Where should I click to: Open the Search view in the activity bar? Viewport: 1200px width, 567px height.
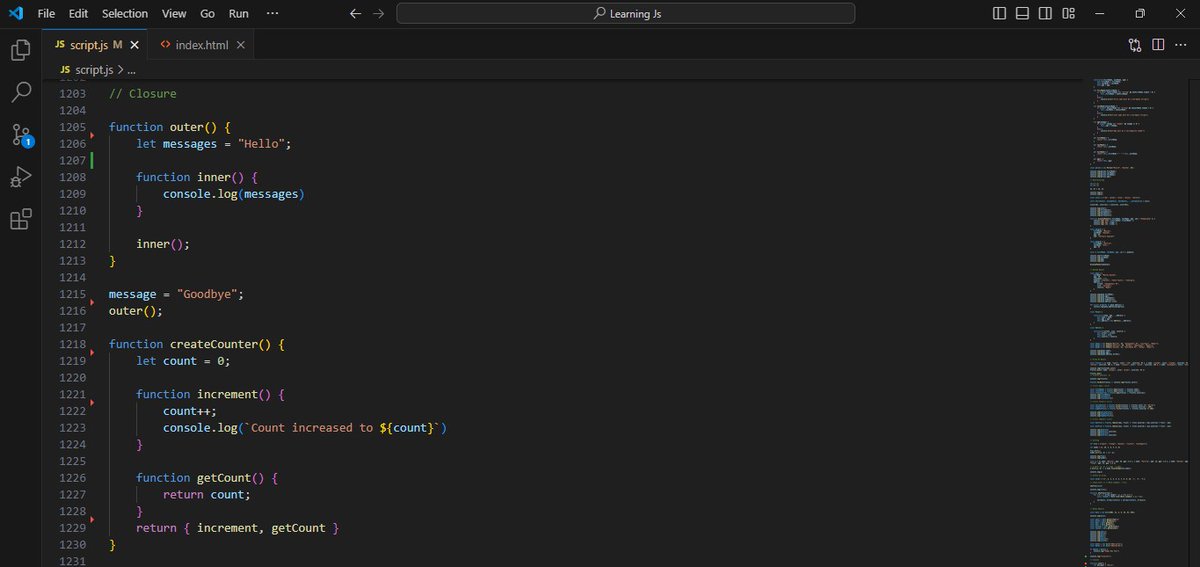(20, 93)
